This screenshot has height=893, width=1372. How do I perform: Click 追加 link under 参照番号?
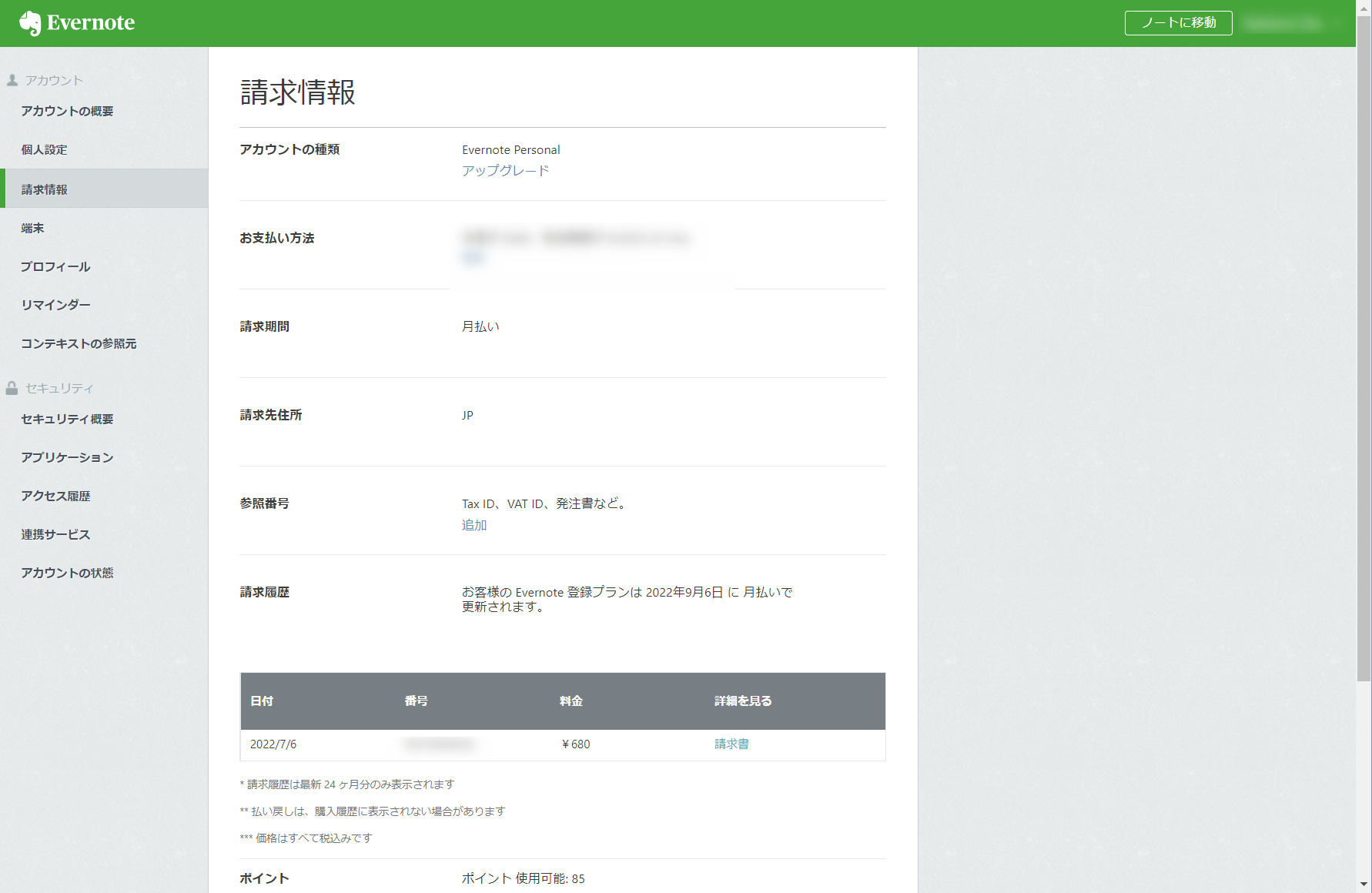pos(474,525)
